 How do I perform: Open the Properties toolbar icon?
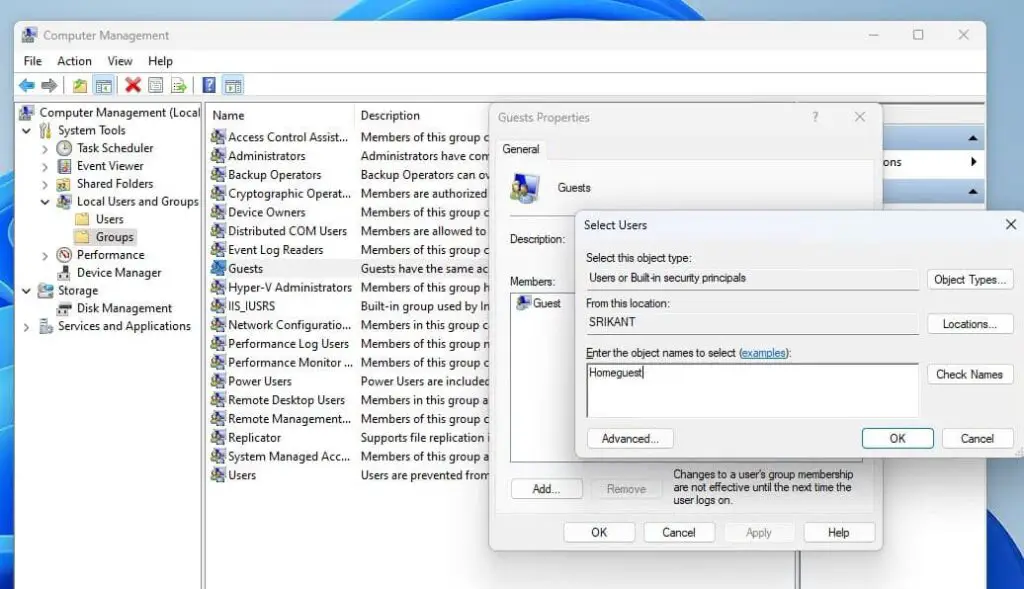156,85
